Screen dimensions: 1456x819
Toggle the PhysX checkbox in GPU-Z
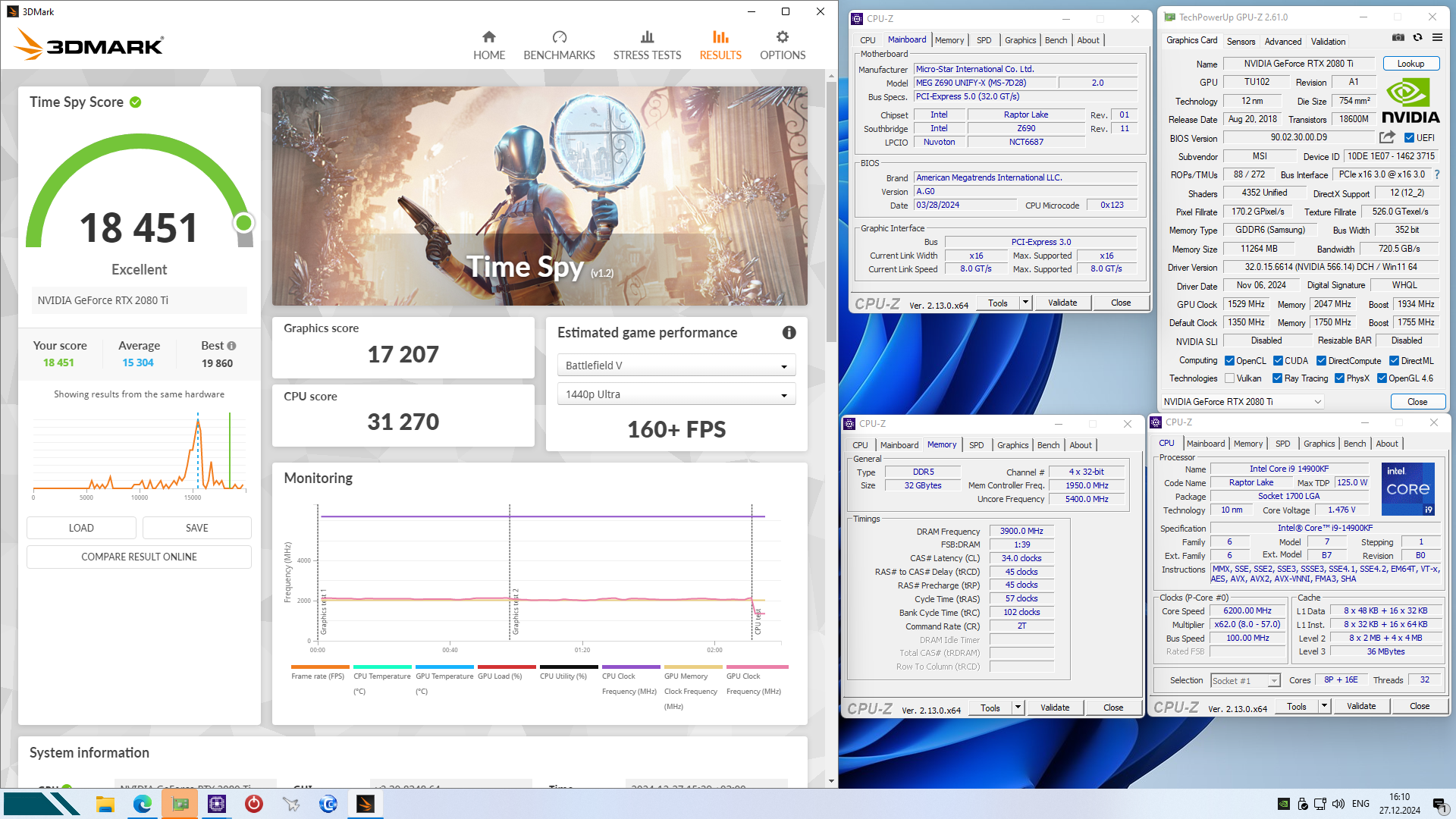[1339, 378]
